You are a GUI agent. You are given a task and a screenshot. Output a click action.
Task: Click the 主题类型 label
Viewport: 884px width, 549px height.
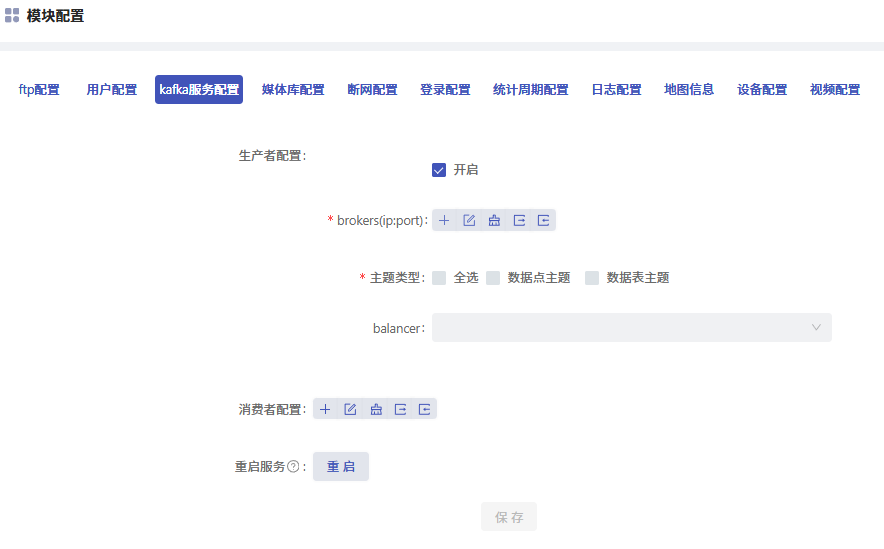coord(395,278)
